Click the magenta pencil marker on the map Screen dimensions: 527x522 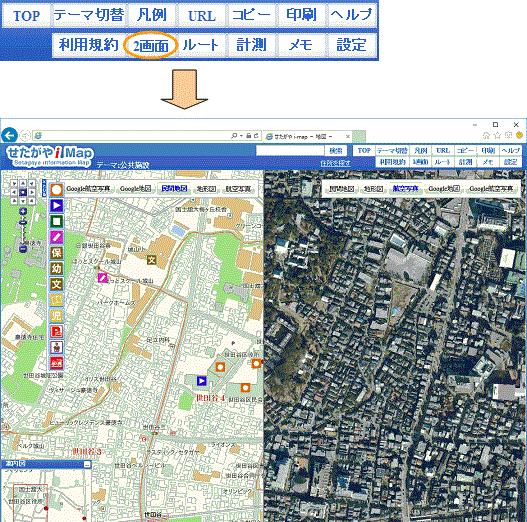[103, 278]
